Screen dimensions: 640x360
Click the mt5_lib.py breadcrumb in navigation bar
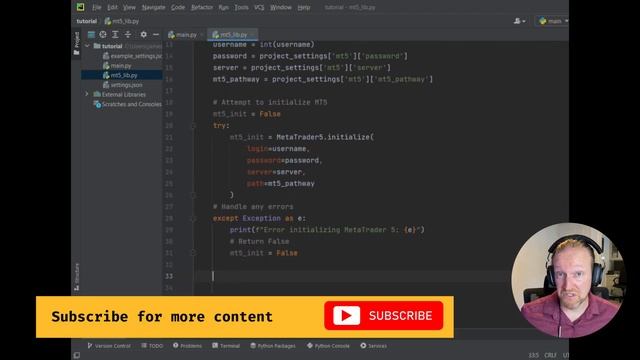[122, 21]
